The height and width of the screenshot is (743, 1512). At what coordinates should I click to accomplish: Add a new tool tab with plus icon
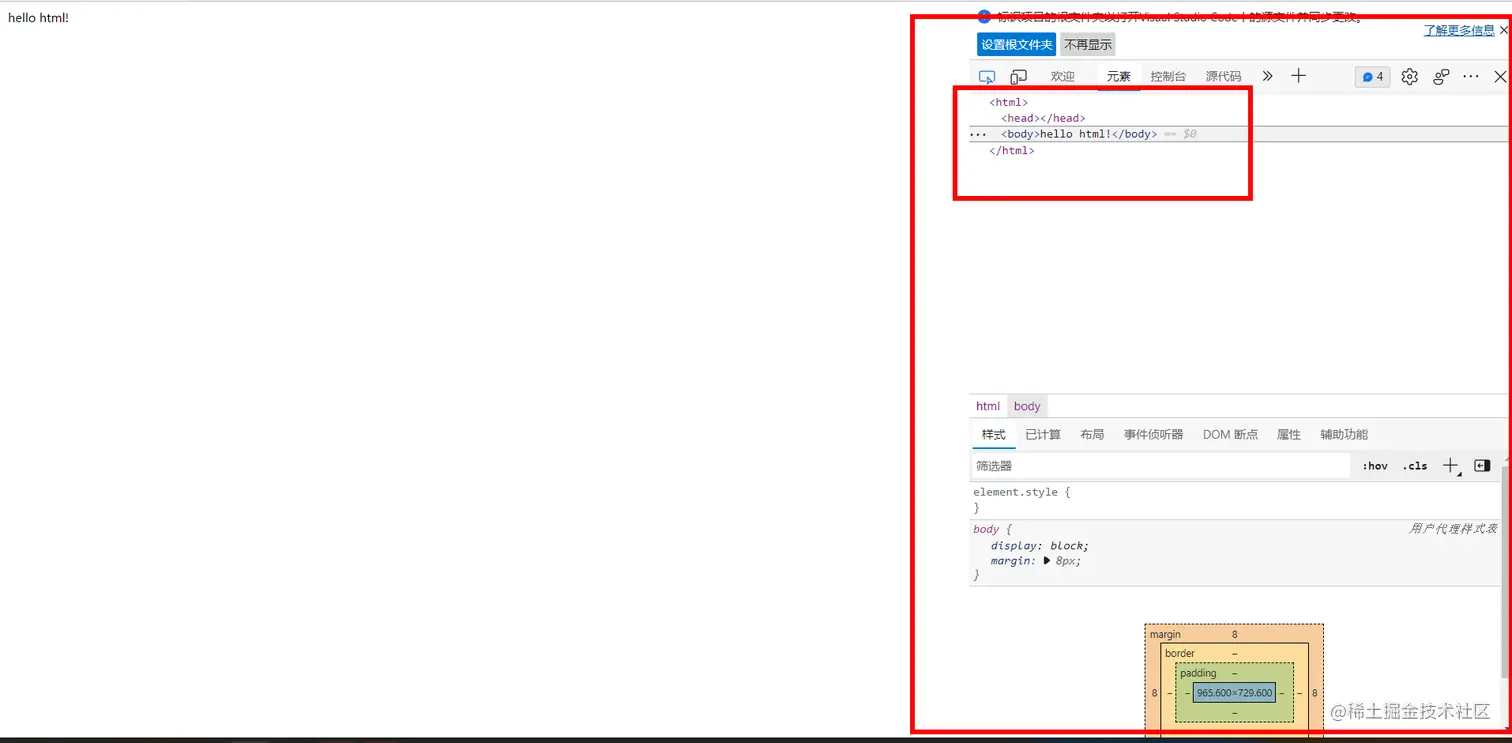(1298, 76)
